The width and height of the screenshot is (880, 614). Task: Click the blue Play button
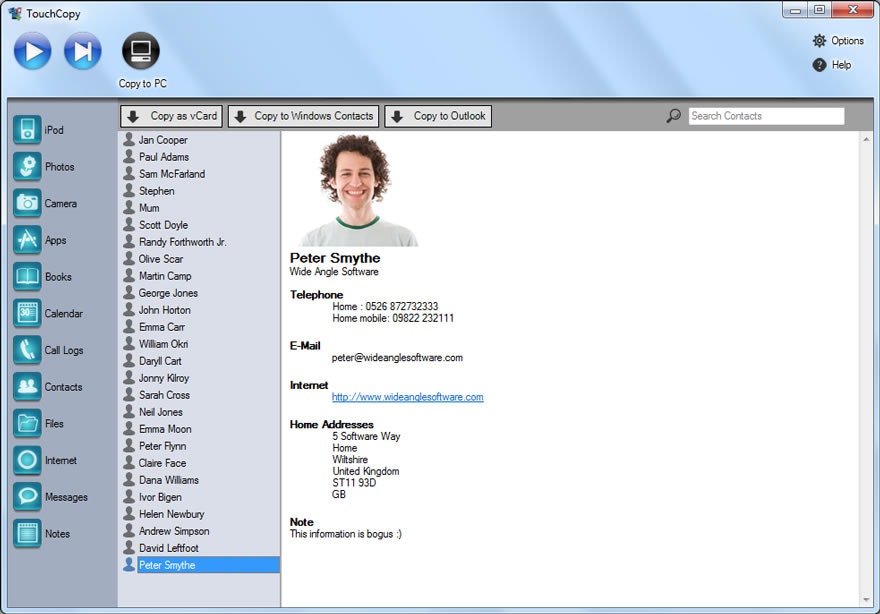coord(33,51)
